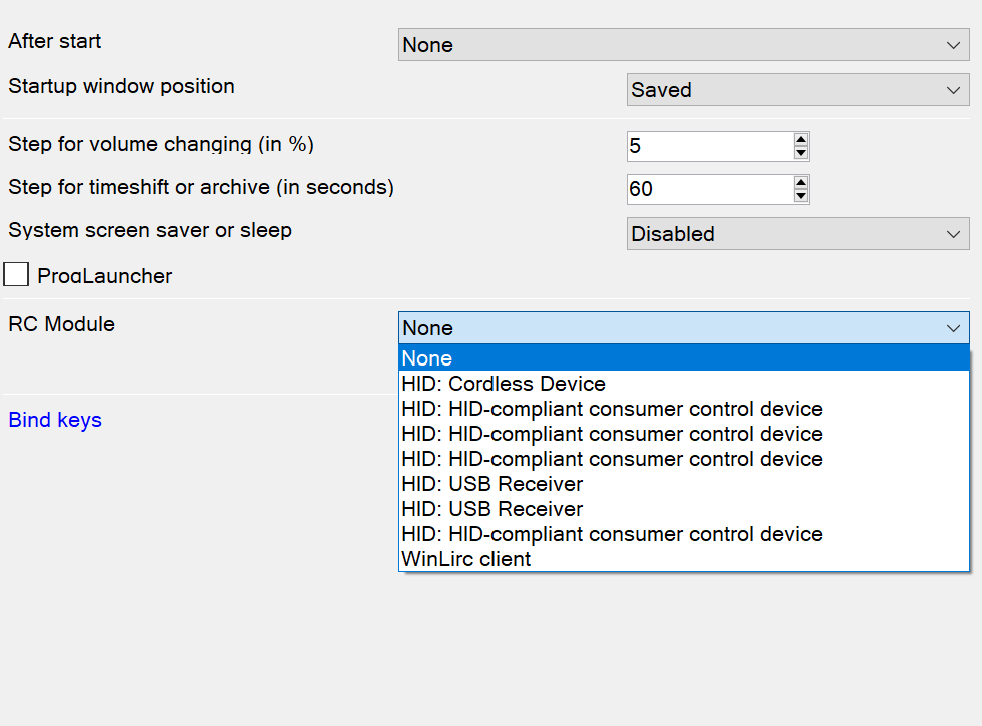Decrease the volume changing step value
The width and height of the screenshot is (982, 726).
point(800,153)
